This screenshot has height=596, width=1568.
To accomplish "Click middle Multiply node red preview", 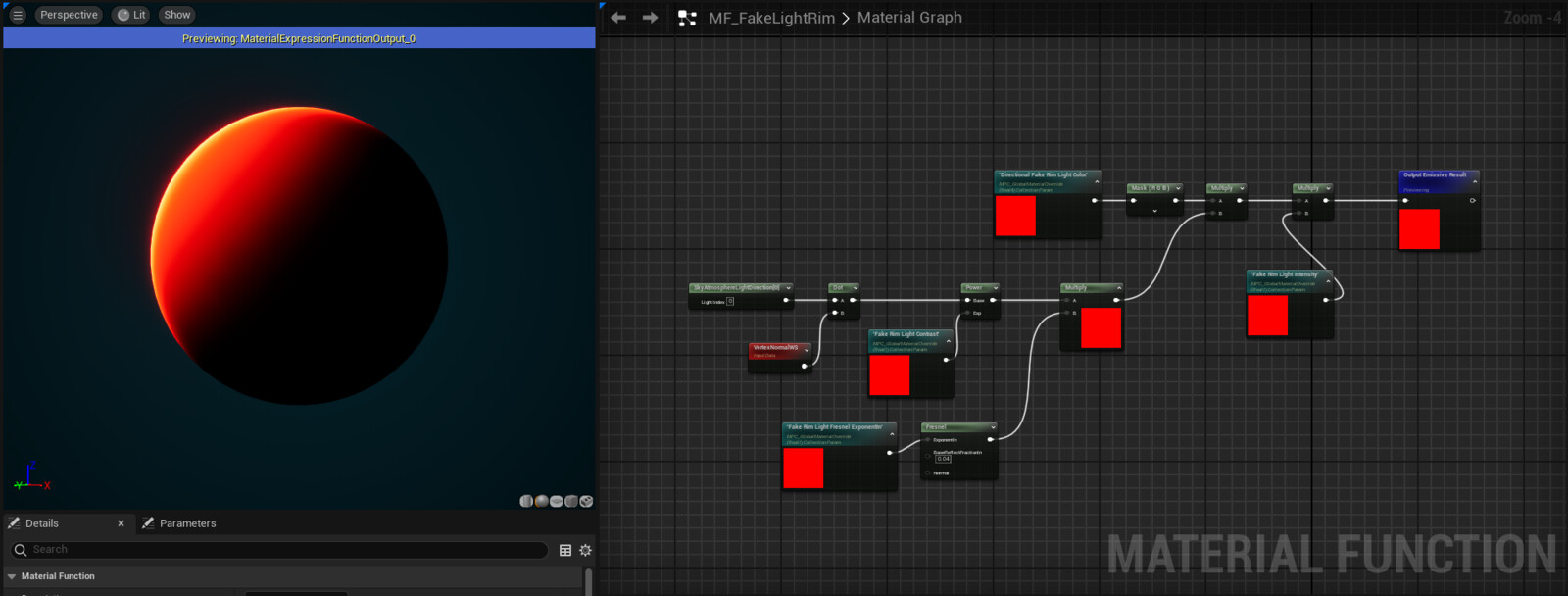I will pos(1101,328).
